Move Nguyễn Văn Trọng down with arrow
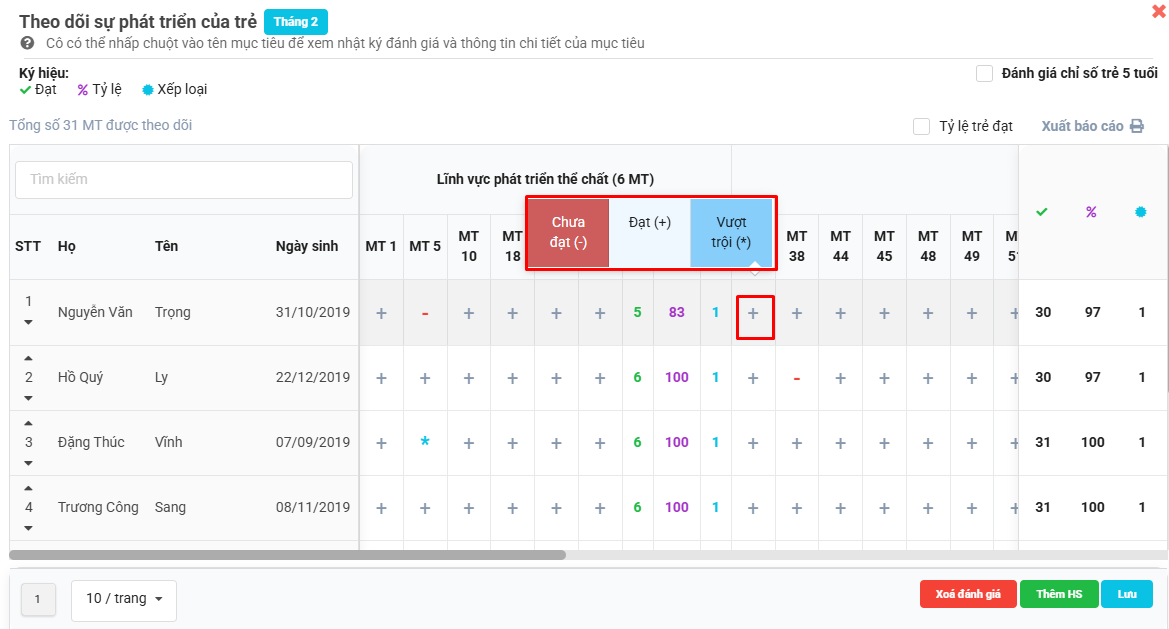 click(x=28, y=322)
